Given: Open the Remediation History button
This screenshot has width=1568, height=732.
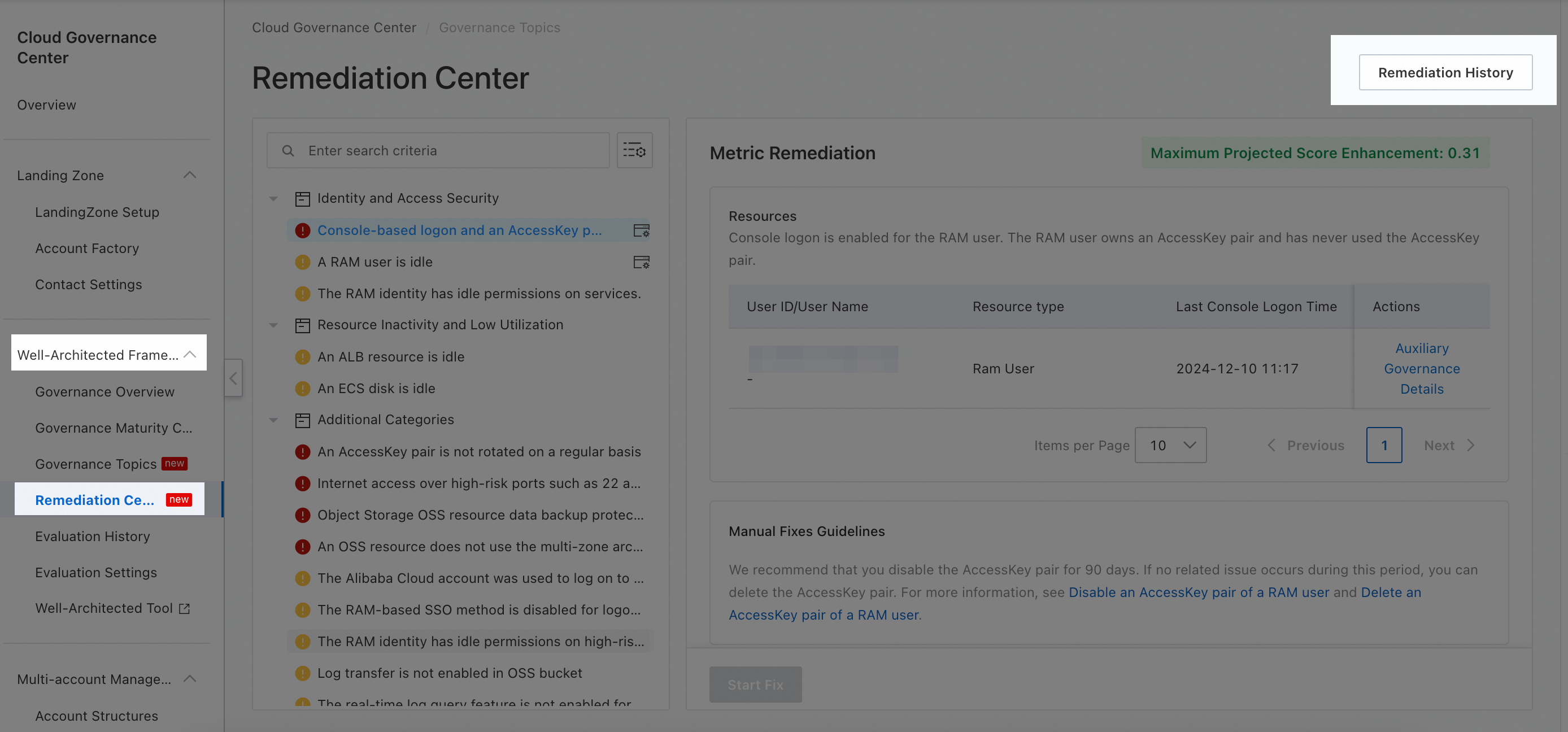Looking at the screenshot, I should click(x=1445, y=72).
